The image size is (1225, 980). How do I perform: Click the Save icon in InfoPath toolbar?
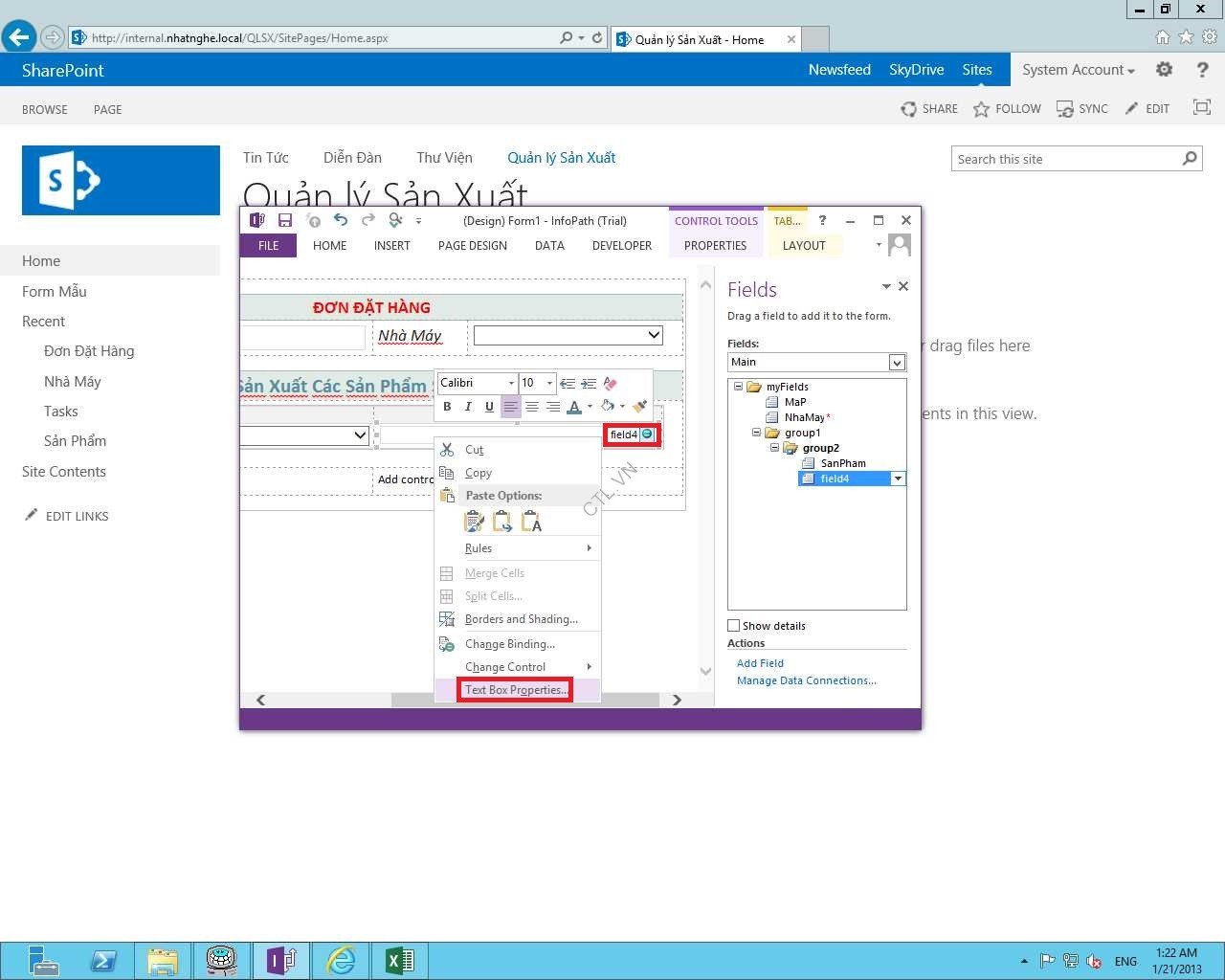click(x=285, y=220)
